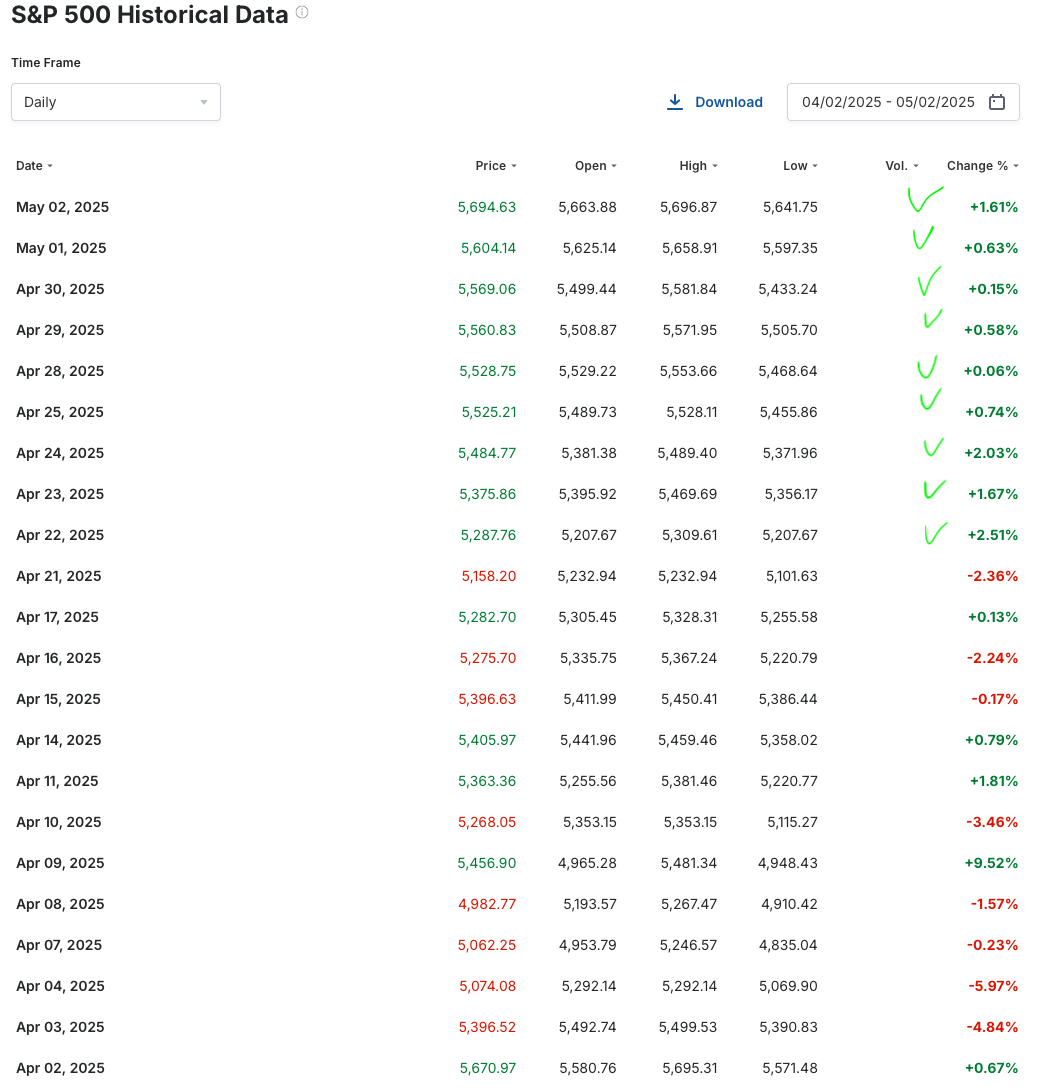
Task: Click price 4,982.77 for Apr 08
Action: pos(486,905)
